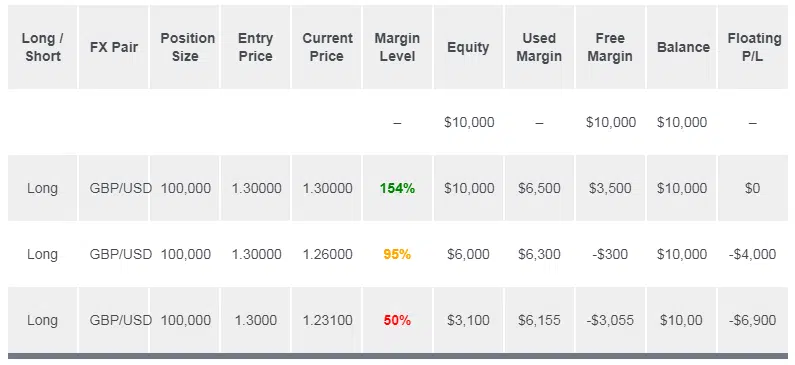Click the -$3,055 free margin cell
This screenshot has height=365, width=795.
[610, 320]
